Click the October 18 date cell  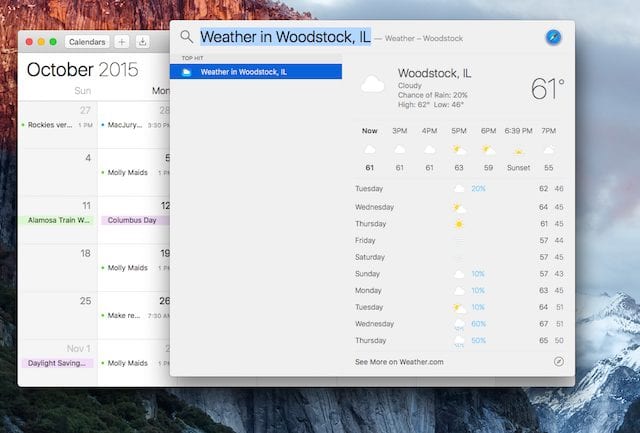point(58,265)
